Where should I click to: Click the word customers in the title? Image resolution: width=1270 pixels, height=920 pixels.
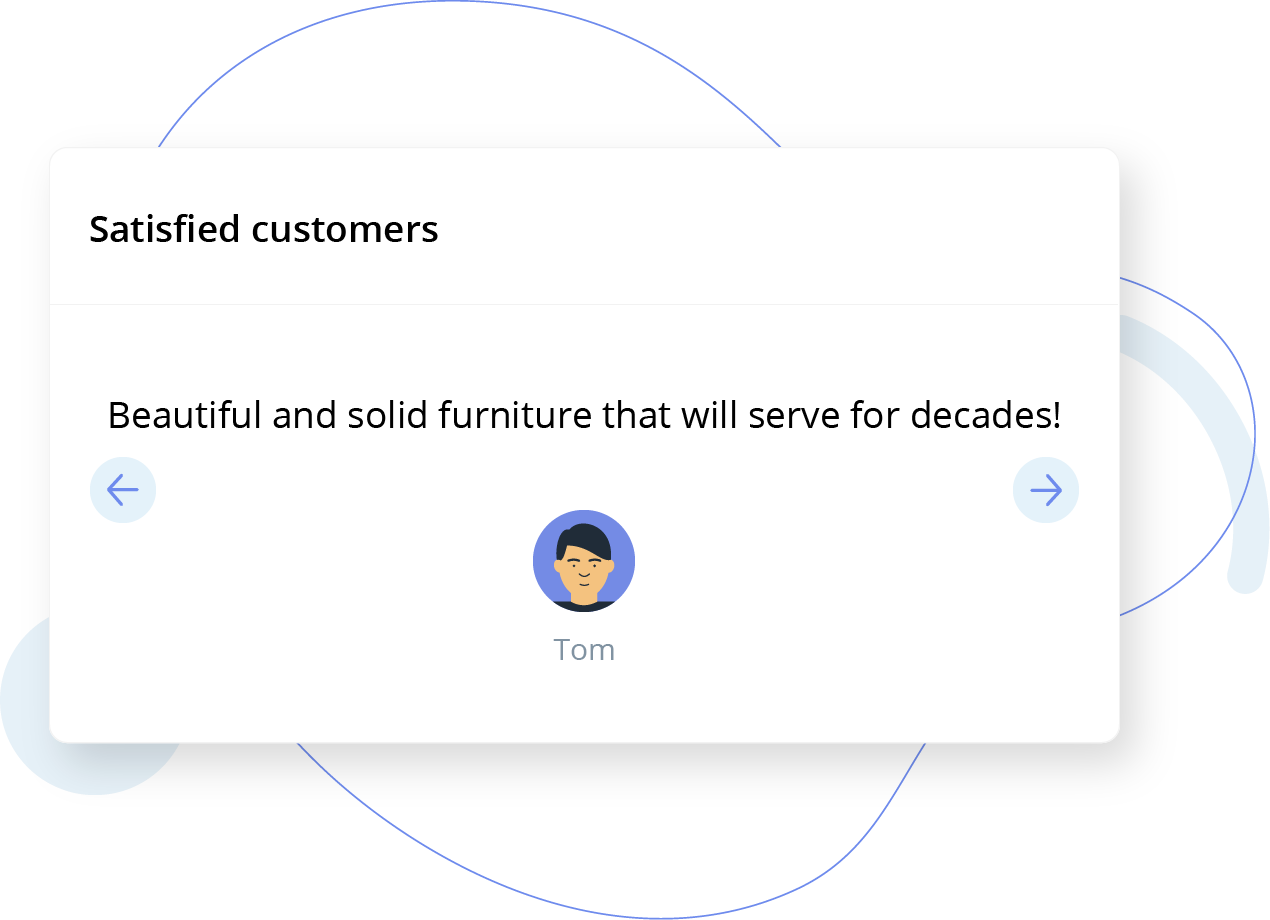pyautogui.click(x=345, y=230)
